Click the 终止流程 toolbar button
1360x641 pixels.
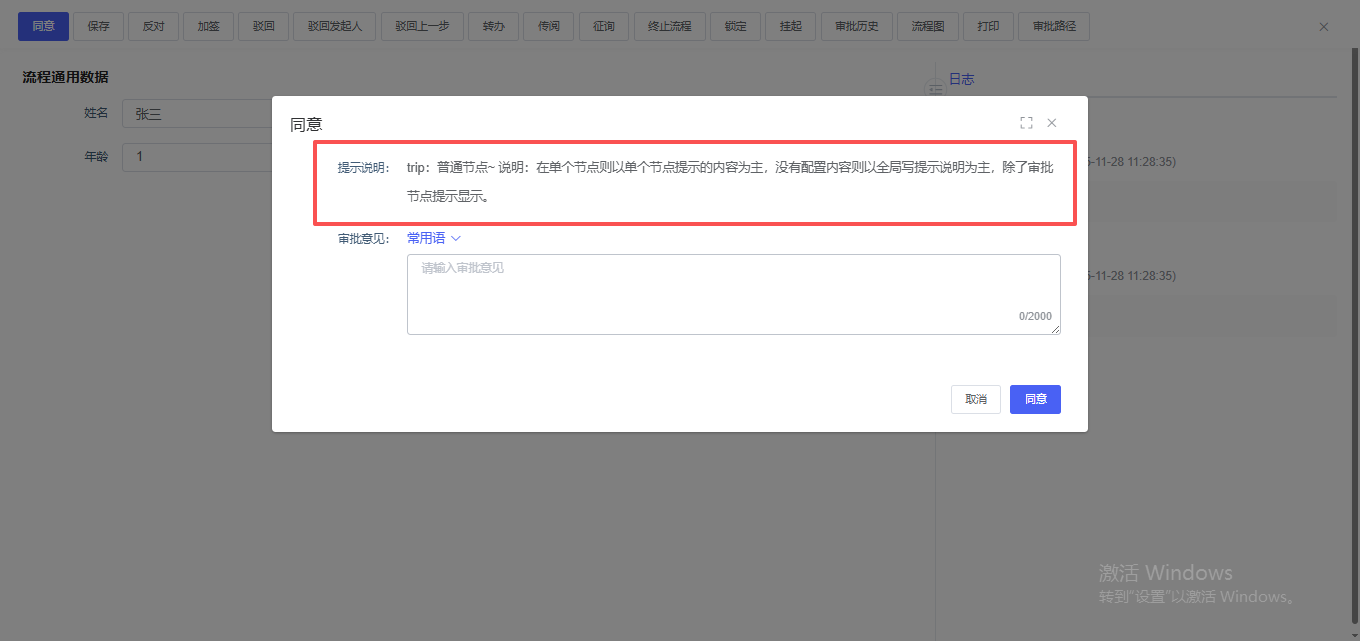(x=670, y=27)
